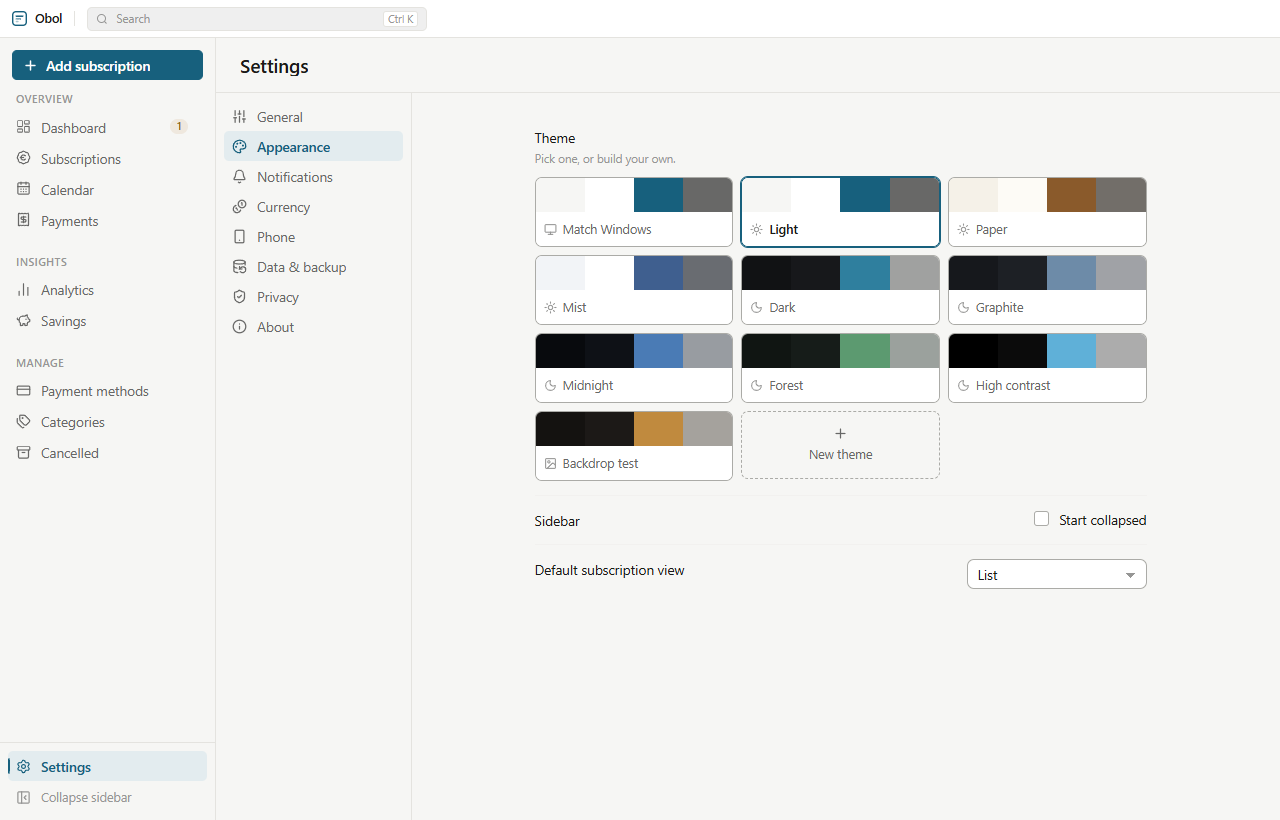Open the About settings tab

pos(313,327)
